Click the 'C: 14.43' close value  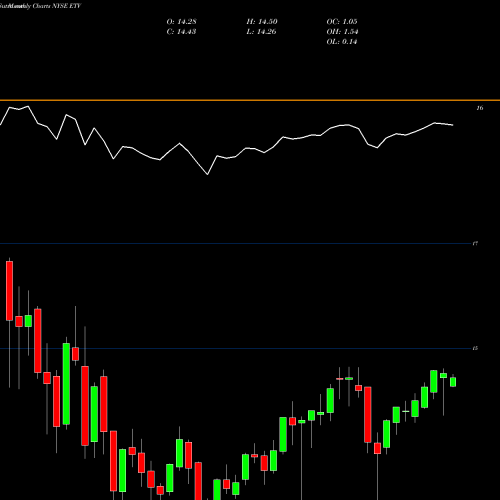click(x=181, y=32)
